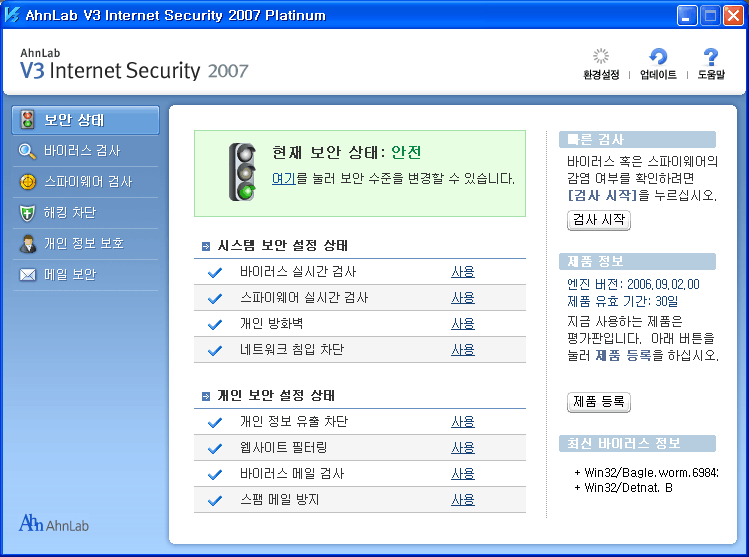Screen dimensions: 749x557
Task: Click checkmark beside 스팸 메일 방지
Action: pyautogui.click(x=215, y=500)
